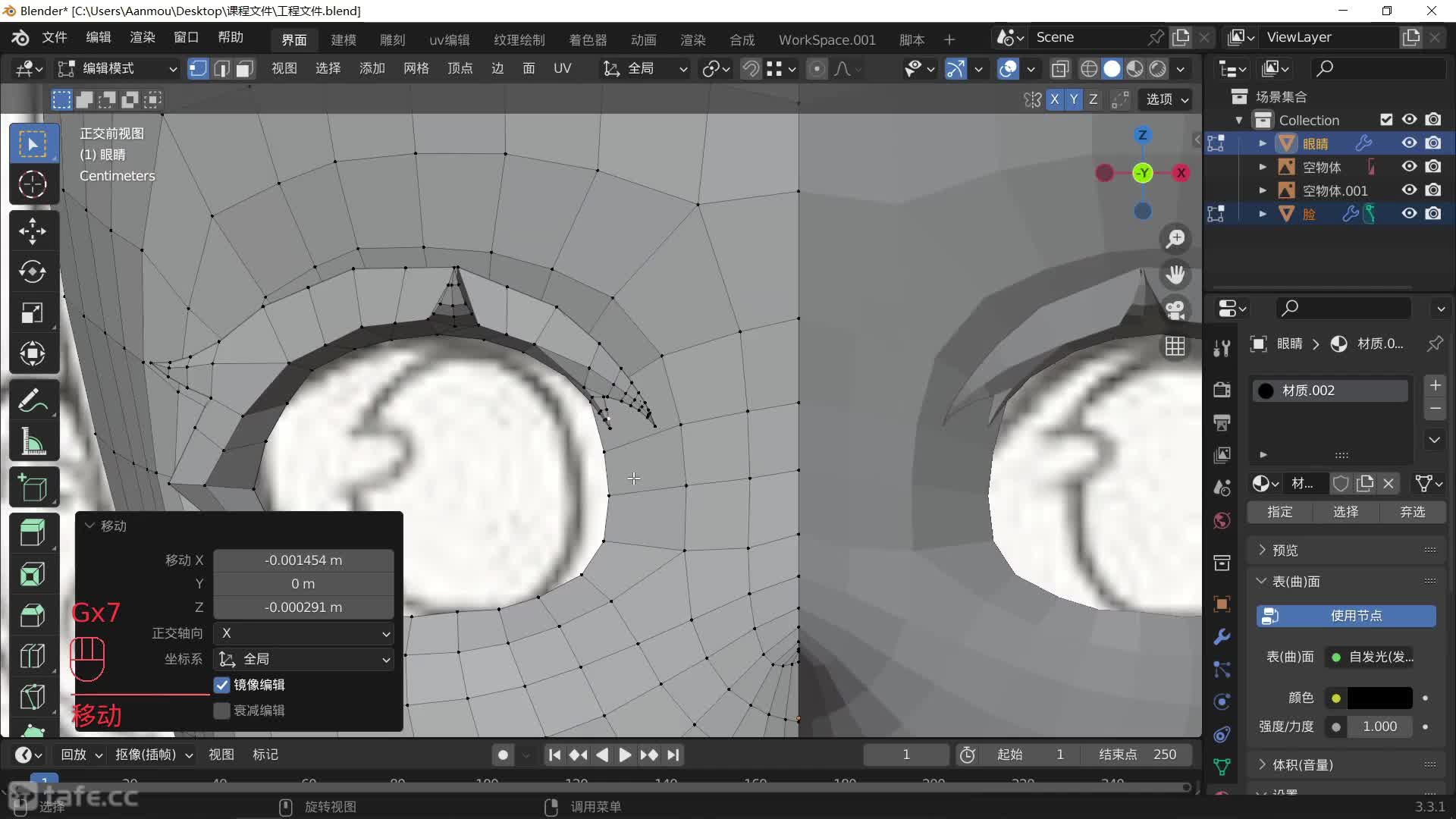Enable the 衰减编辑 checkbox
The image size is (1456, 819).
point(221,711)
